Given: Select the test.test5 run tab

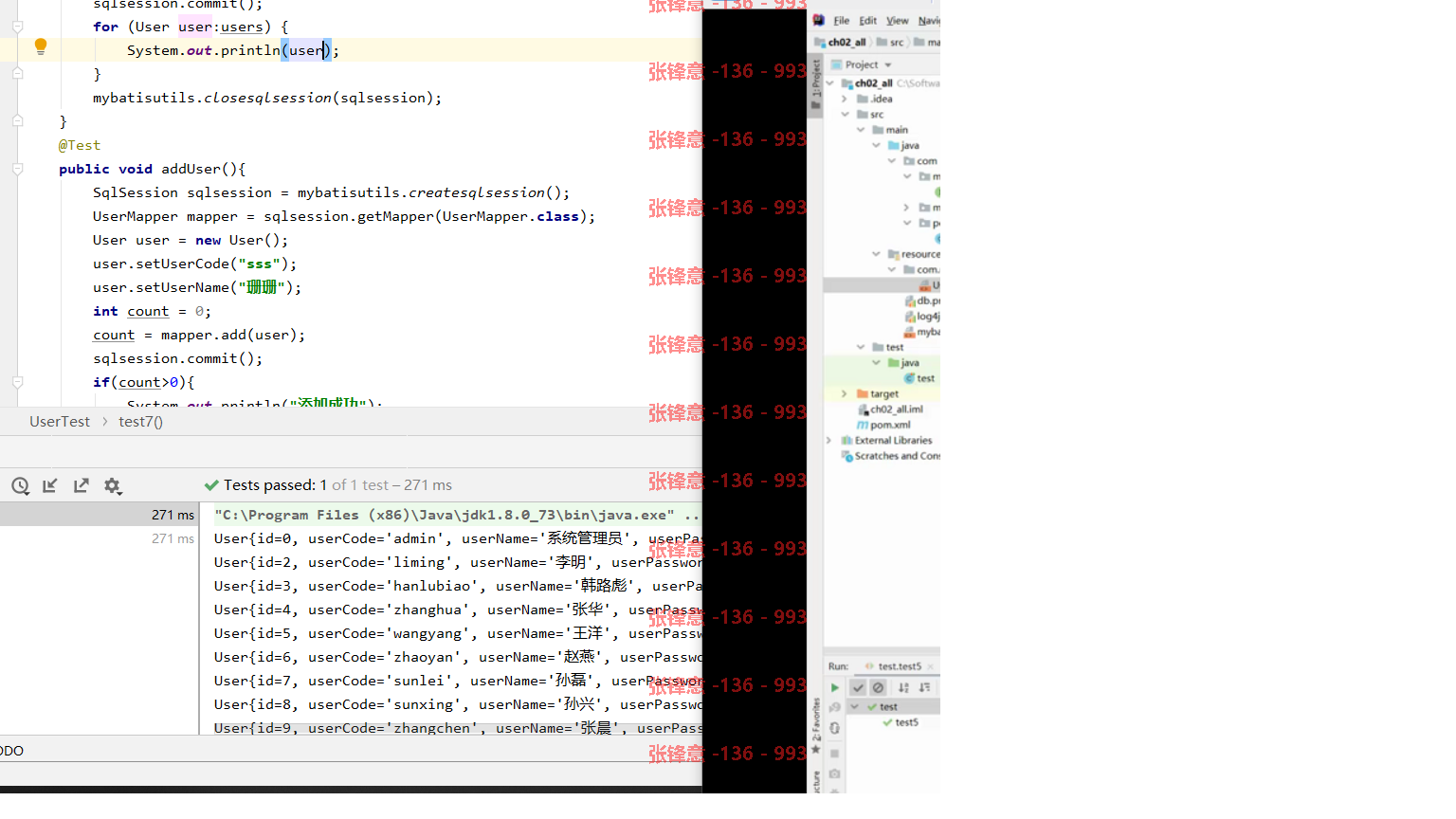Looking at the screenshot, I should (899, 666).
